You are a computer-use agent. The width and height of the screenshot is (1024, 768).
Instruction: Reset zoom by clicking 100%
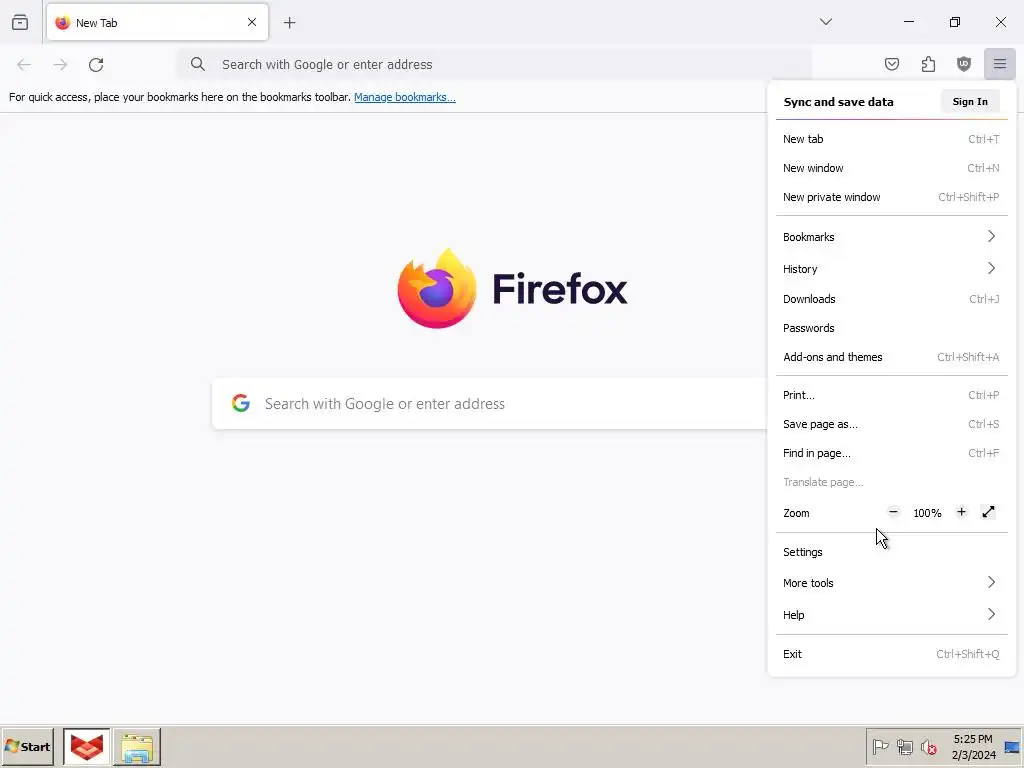(x=927, y=513)
